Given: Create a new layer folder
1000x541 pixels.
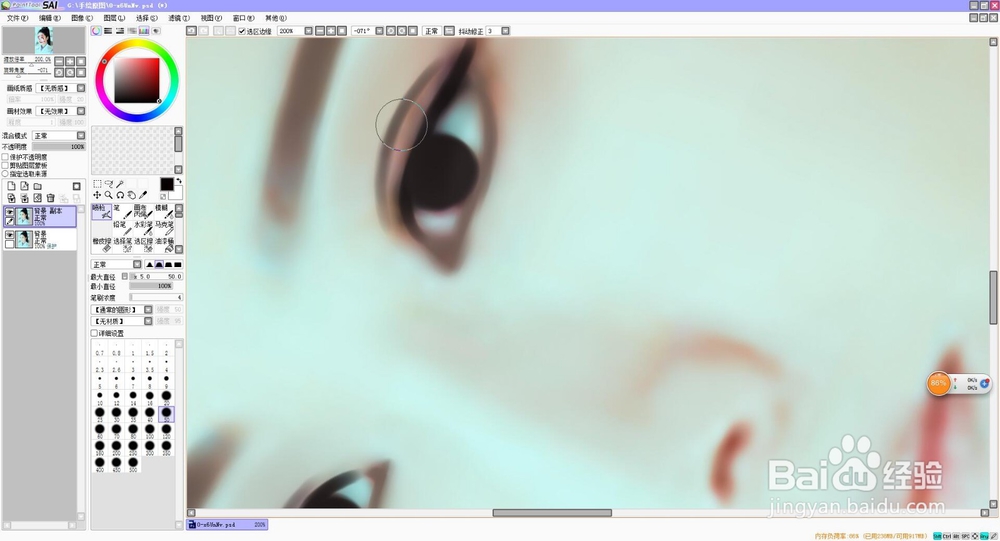Looking at the screenshot, I should [x=38, y=186].
